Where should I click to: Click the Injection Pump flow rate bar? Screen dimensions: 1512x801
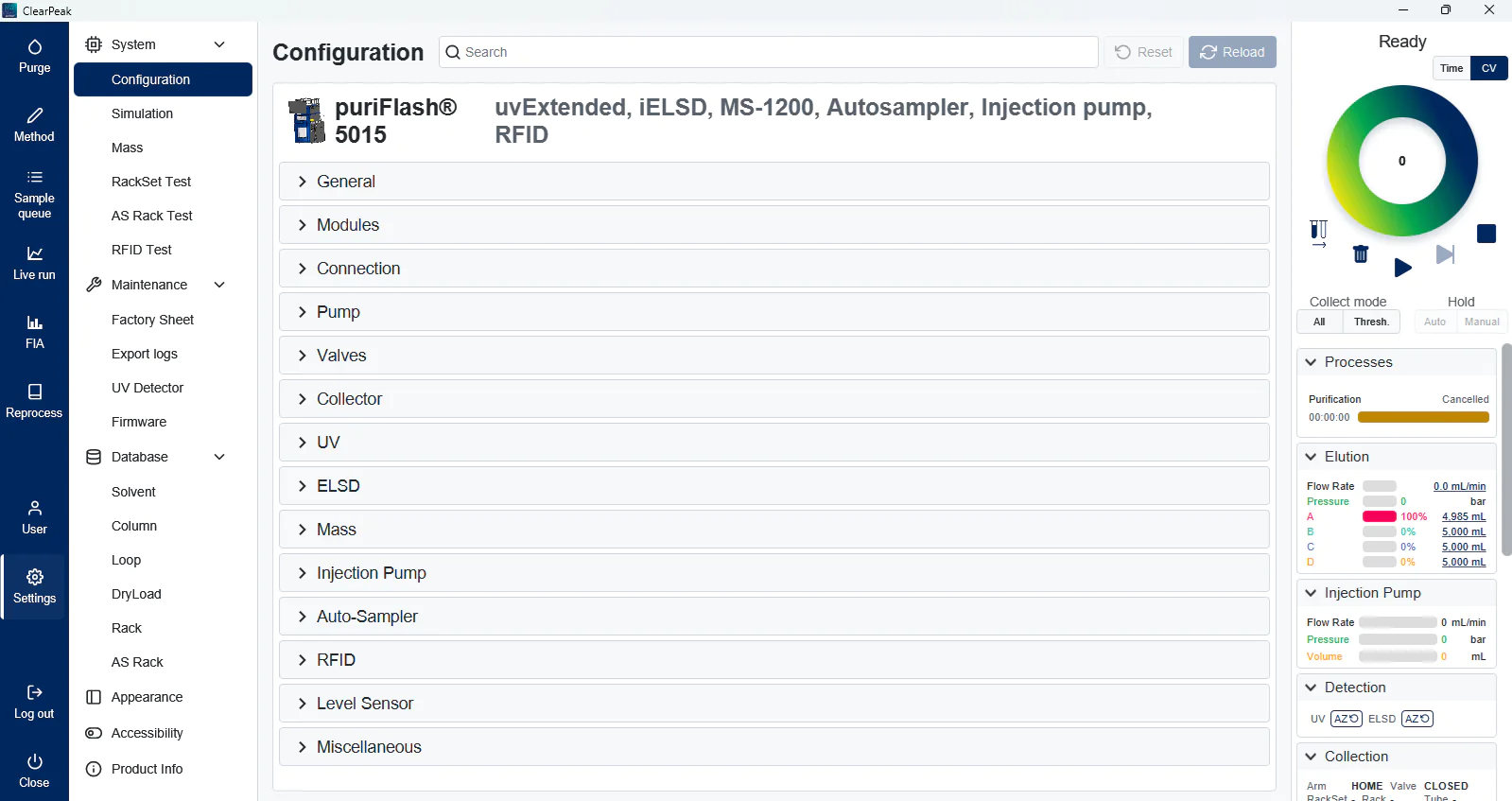click(1398, 622)
